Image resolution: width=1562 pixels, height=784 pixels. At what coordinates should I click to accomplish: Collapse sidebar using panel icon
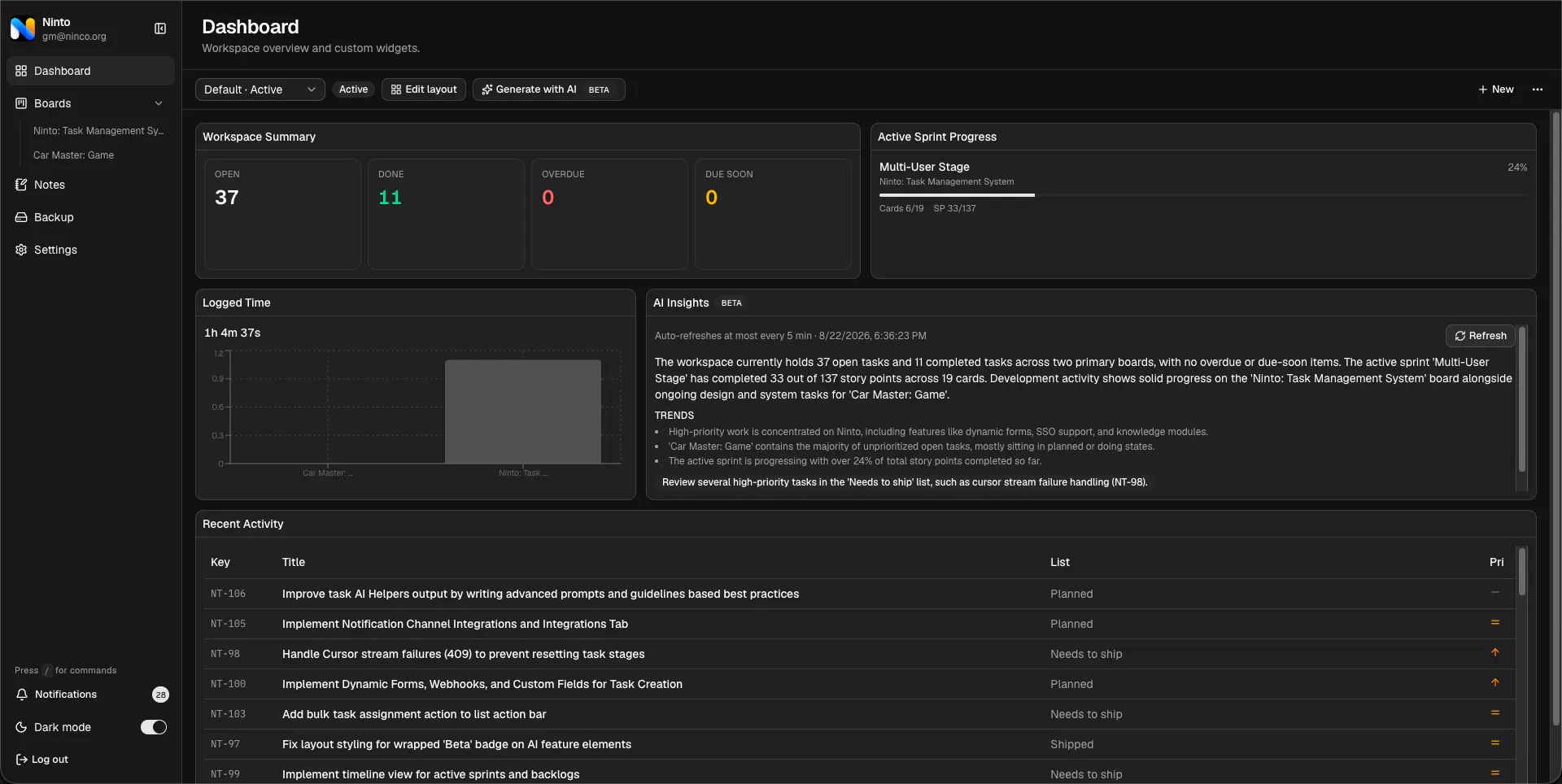click(160, 28)
